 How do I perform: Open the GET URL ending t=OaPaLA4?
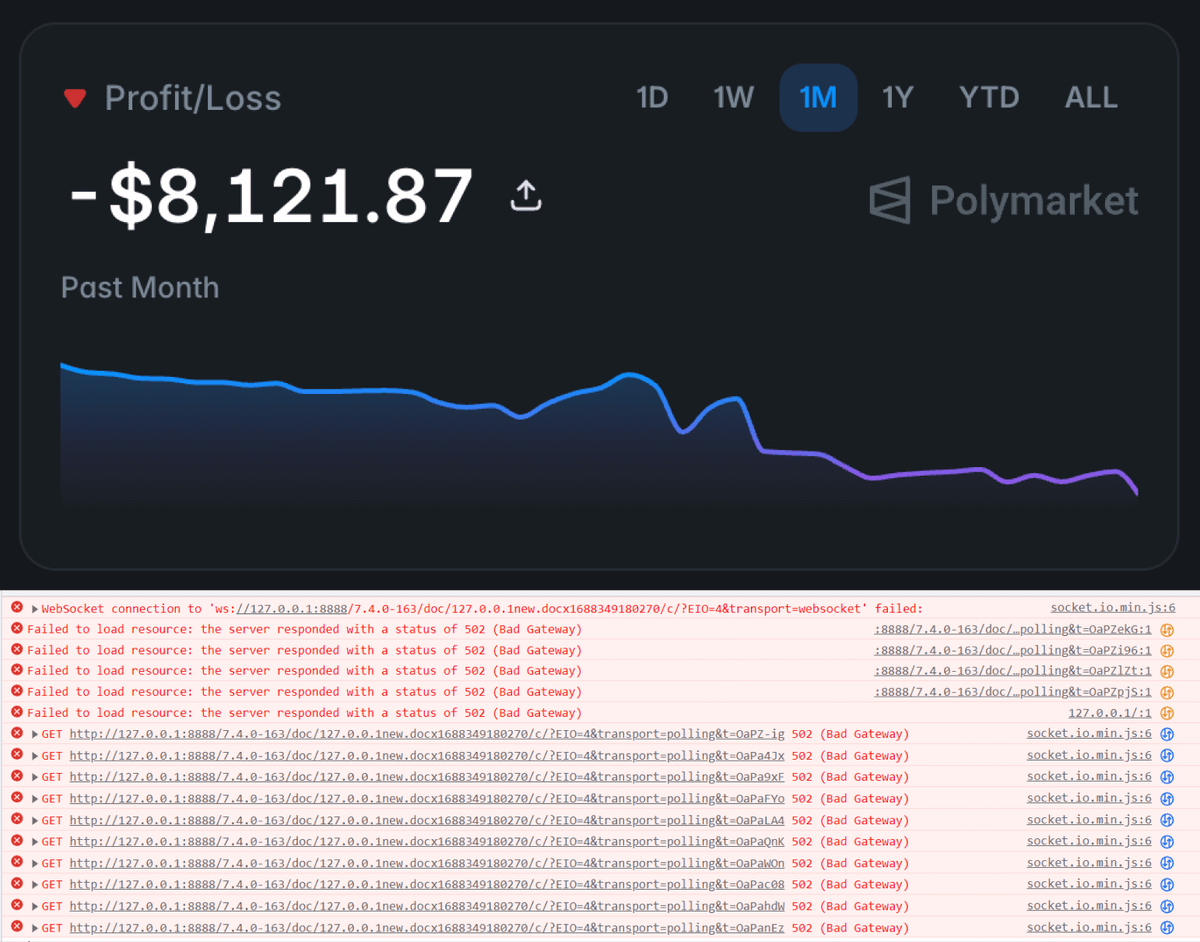[x=427, y=820]
